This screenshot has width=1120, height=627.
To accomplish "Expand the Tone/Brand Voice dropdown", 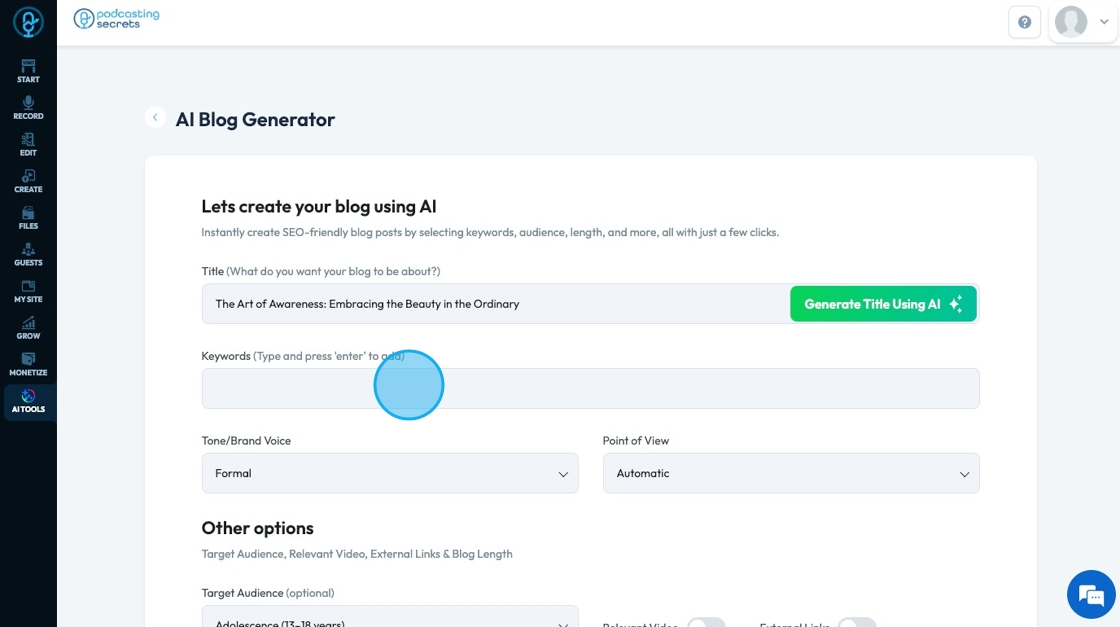I will click(390, 473).
